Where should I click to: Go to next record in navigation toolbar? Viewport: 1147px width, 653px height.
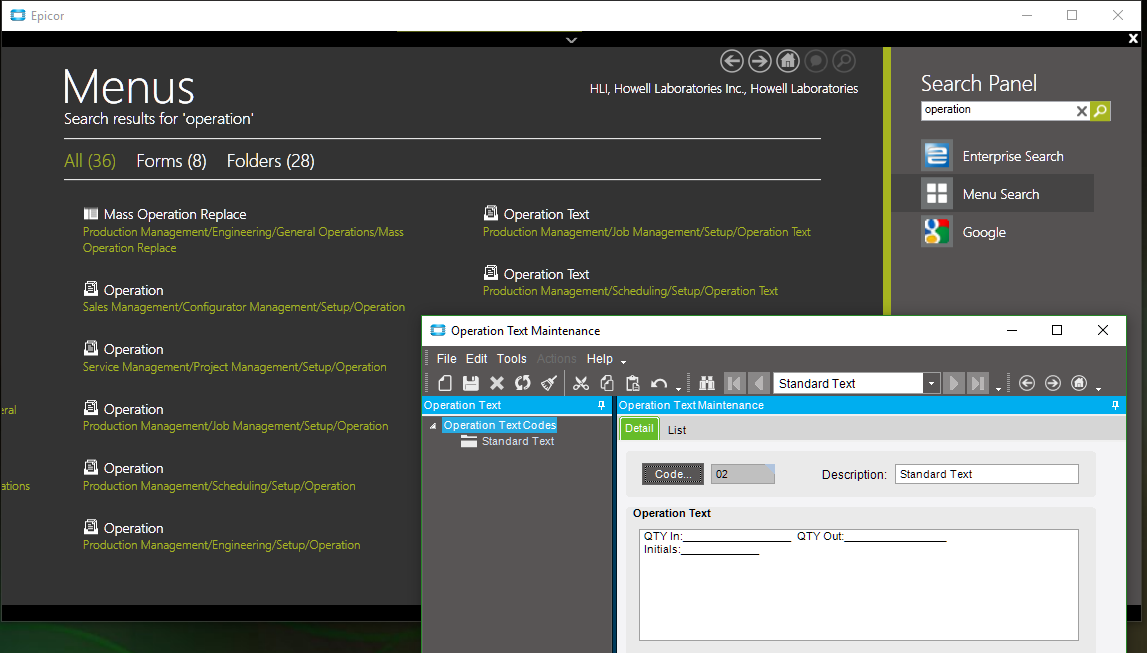point(953,383)
